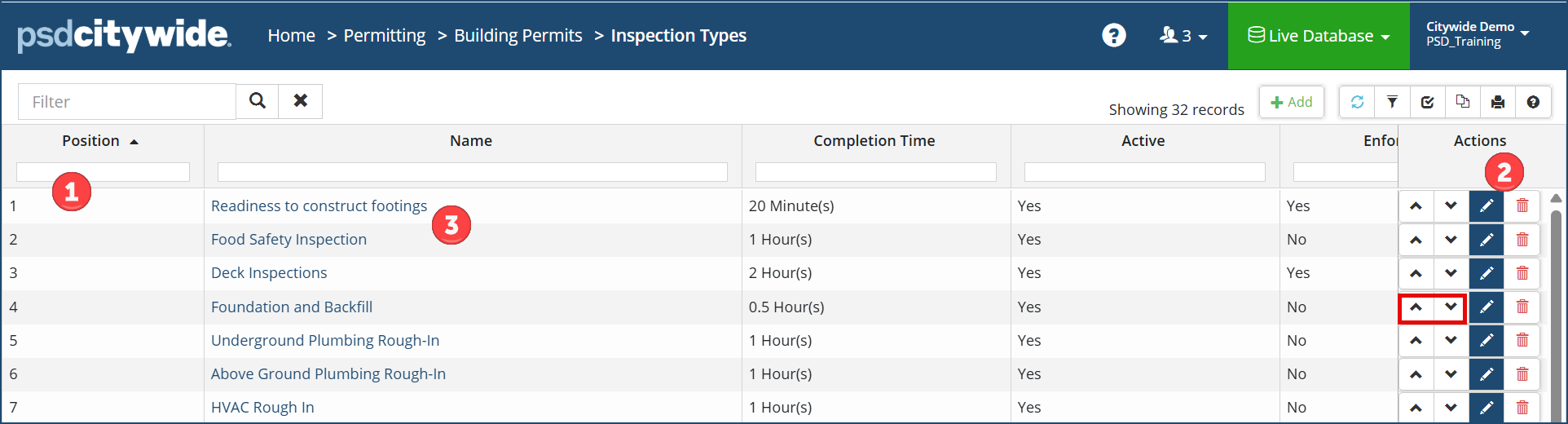Click the copy/export icon in the toolbar
Viewport: 1568px width, 424px height.
[x=1462, y=102]
